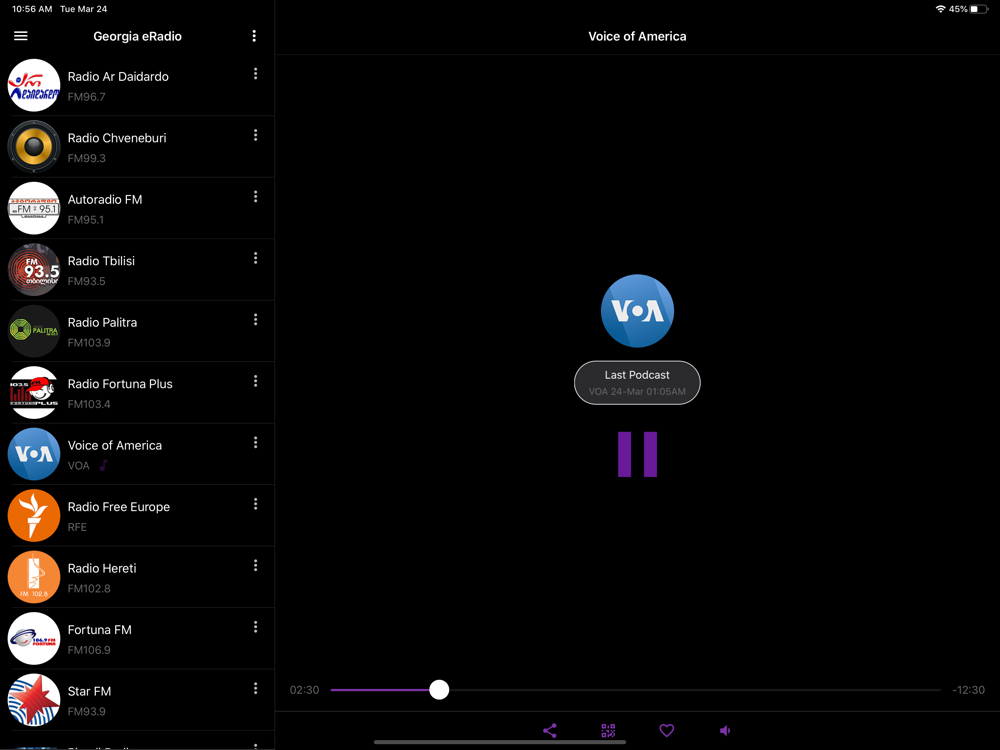1000x750 pixels.
Task: Select Radio Ar Daidardo logo
Action: coord(34,85)
